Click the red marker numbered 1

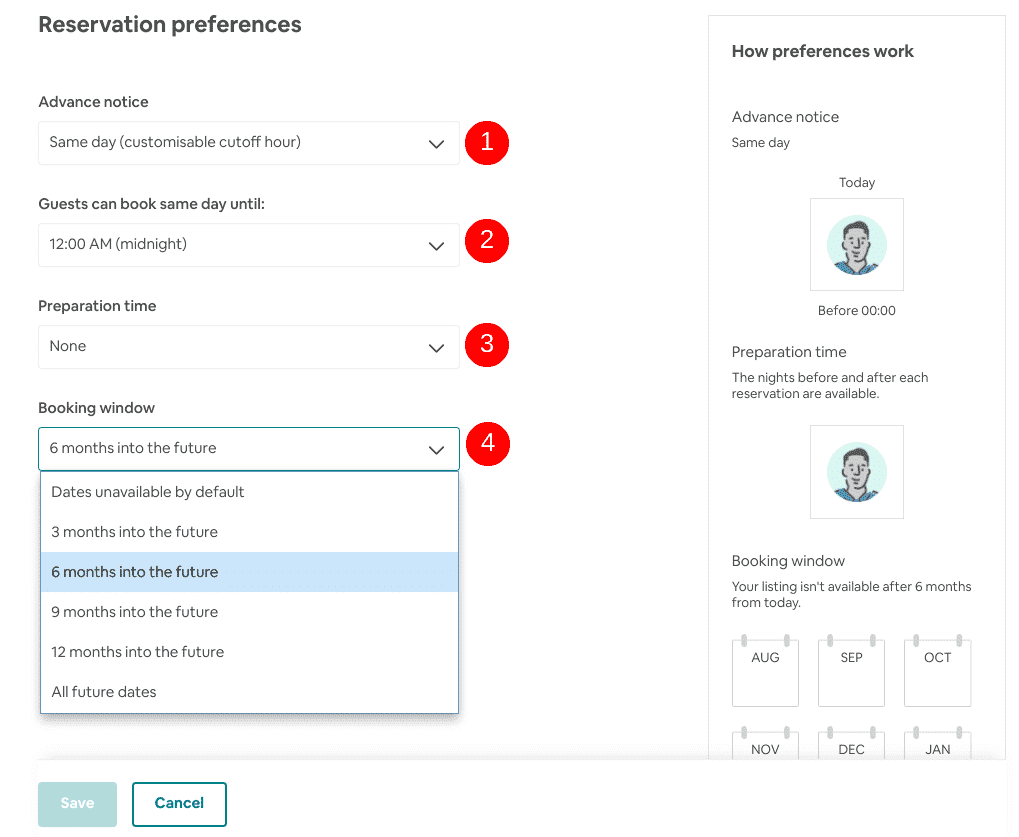click(x=486, y=143)
